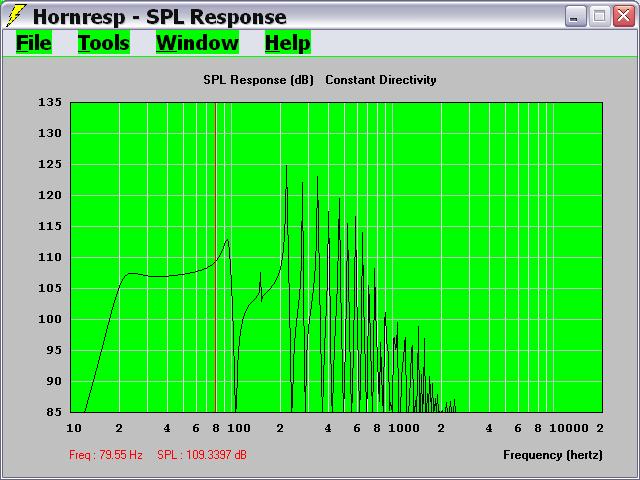Close the SPL Response window
The width and height of the screenshot is (640, 480).
click(624, 17)
